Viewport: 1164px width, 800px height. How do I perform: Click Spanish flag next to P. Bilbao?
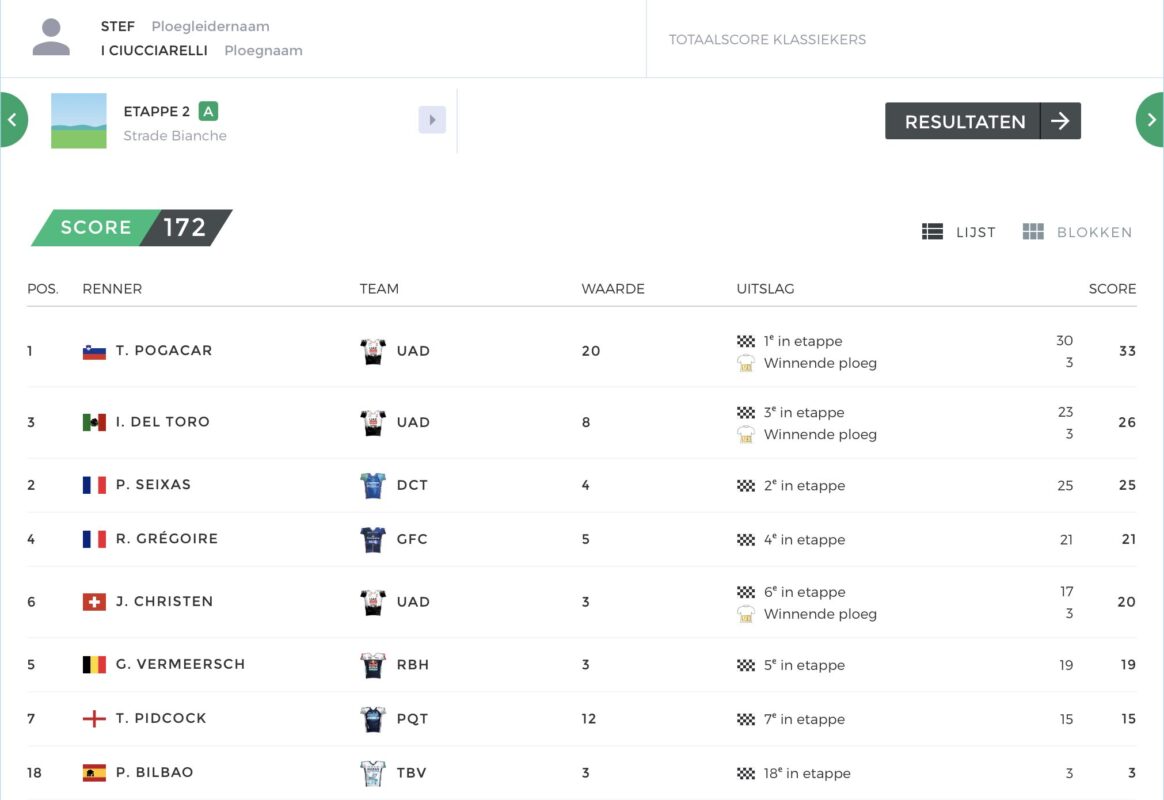pyautogui.click(x=94, y=773)
